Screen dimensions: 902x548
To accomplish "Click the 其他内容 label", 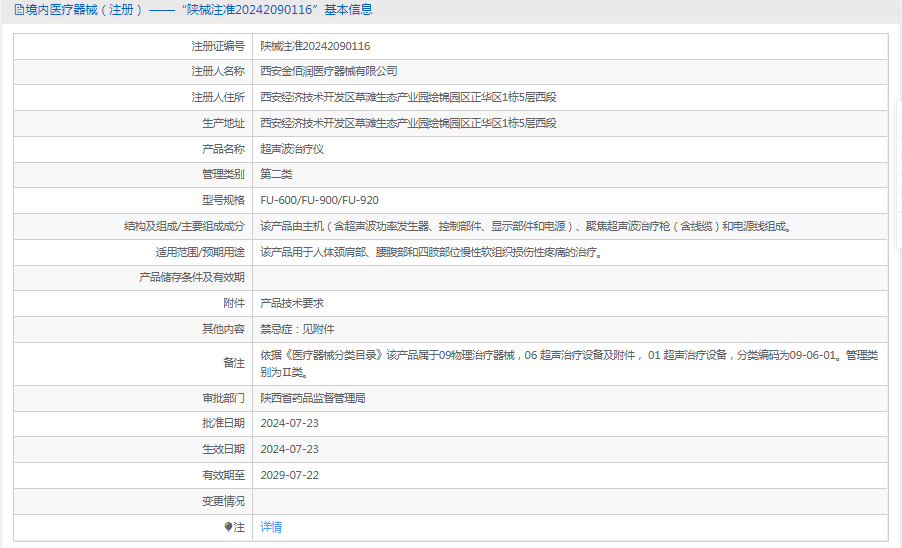I will 223,329.
